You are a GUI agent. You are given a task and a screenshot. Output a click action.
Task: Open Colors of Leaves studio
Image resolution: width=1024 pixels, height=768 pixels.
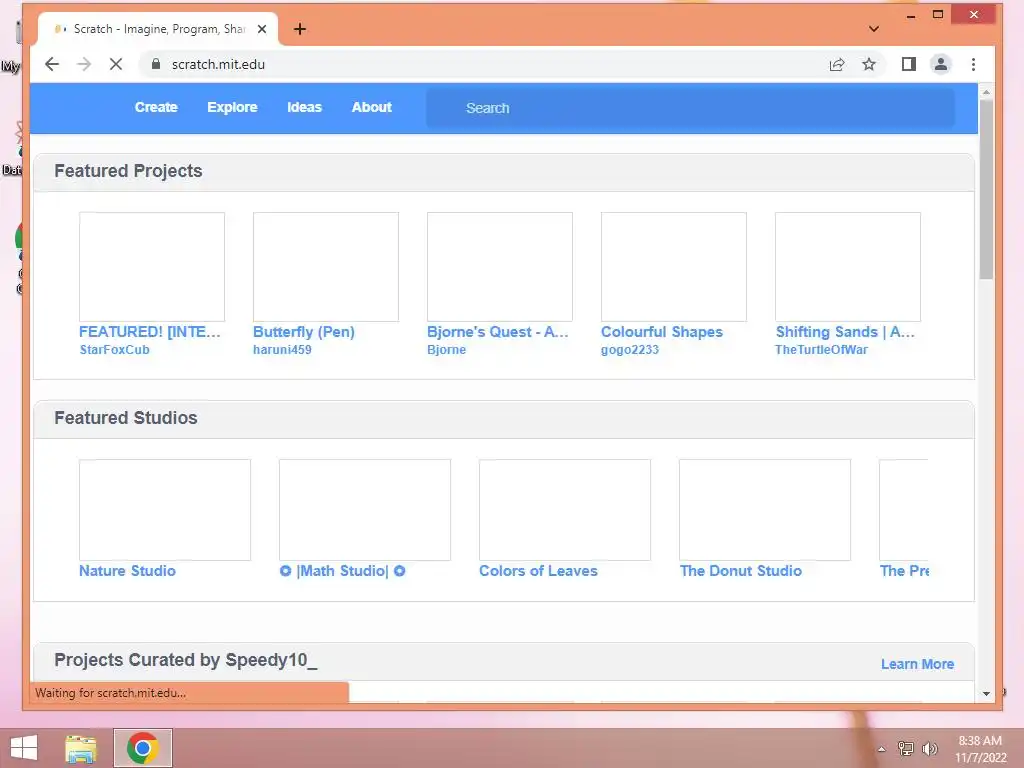point(538,571)
